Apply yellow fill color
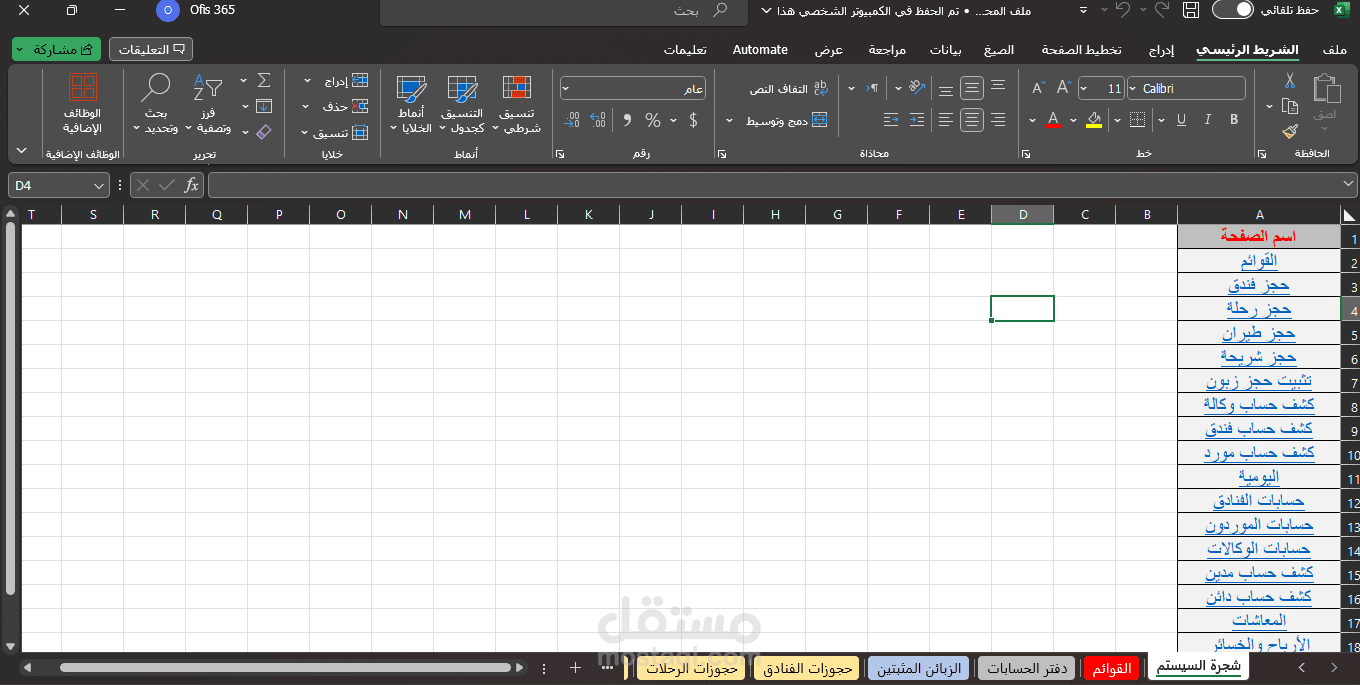The width and height of the screenshot is (1360, 685). coord(1094,120)
